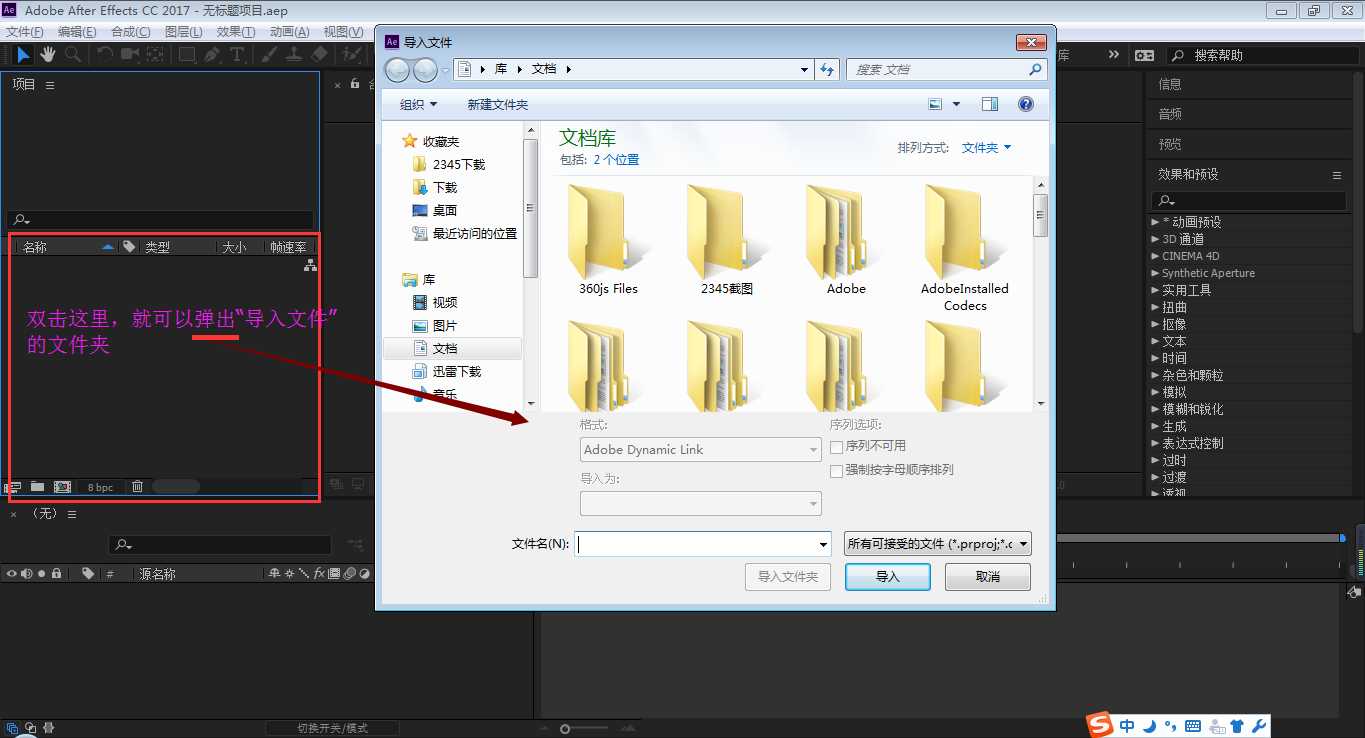
Task: Select the Selection arrow tool in After Effects
Action: tap(24, 54)
